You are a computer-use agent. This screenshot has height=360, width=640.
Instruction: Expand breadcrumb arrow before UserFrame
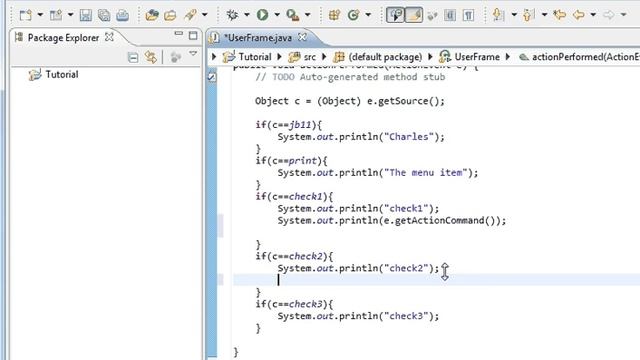pyautogui.click(x=430, y=57)
